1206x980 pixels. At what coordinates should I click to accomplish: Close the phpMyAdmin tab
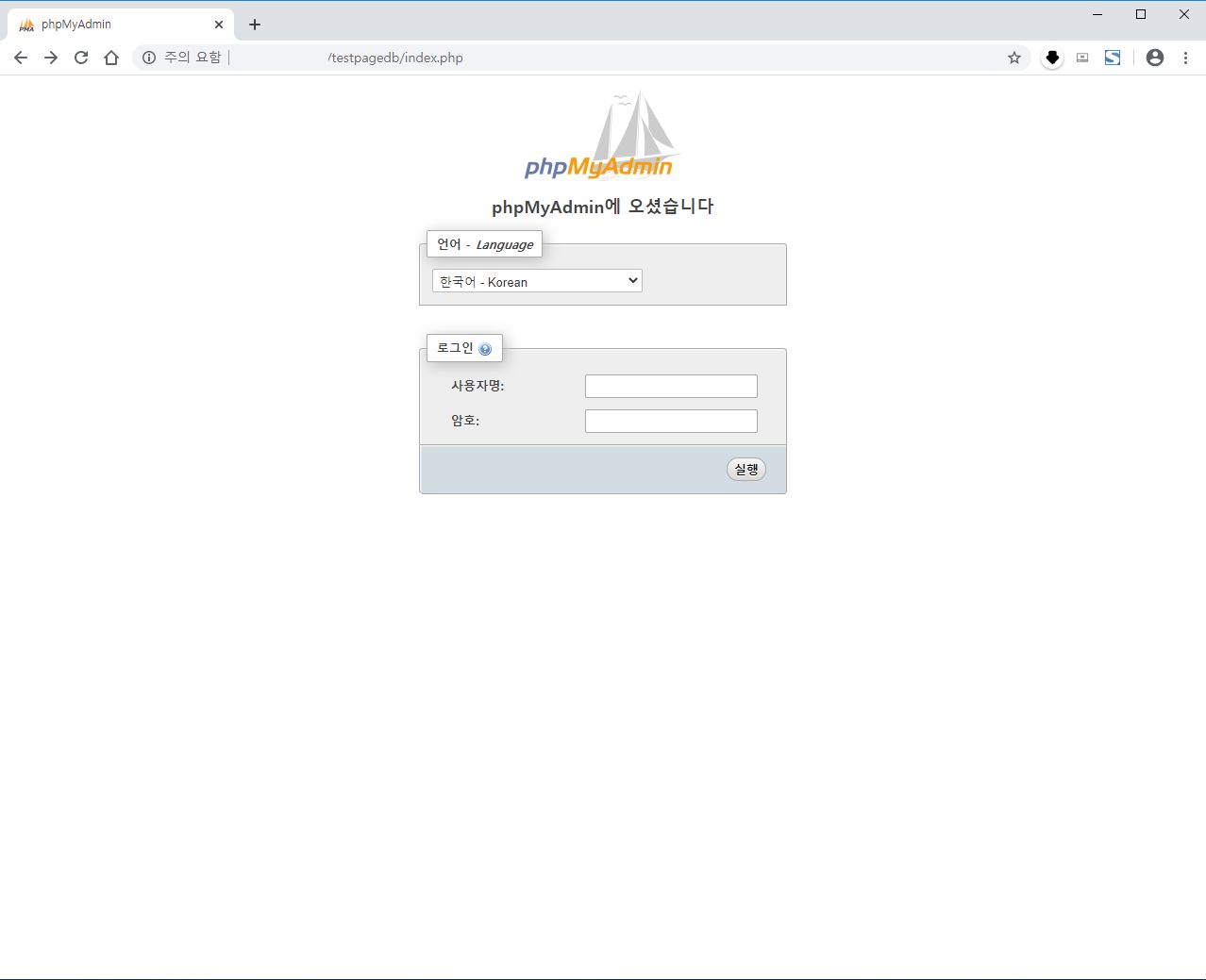click(219, 25)
